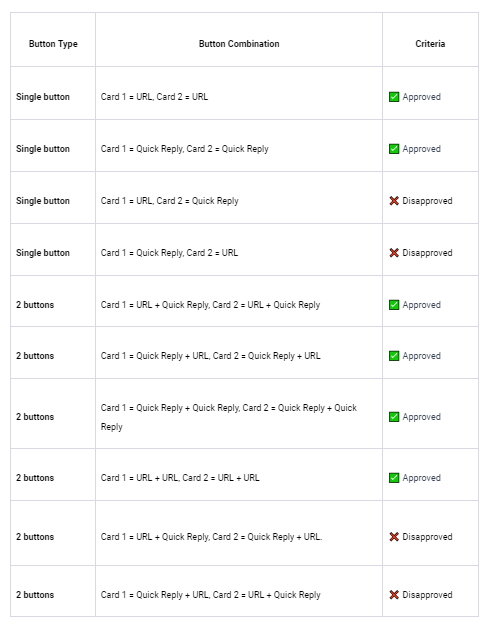Click the Button Type column header

coord(53,44)
